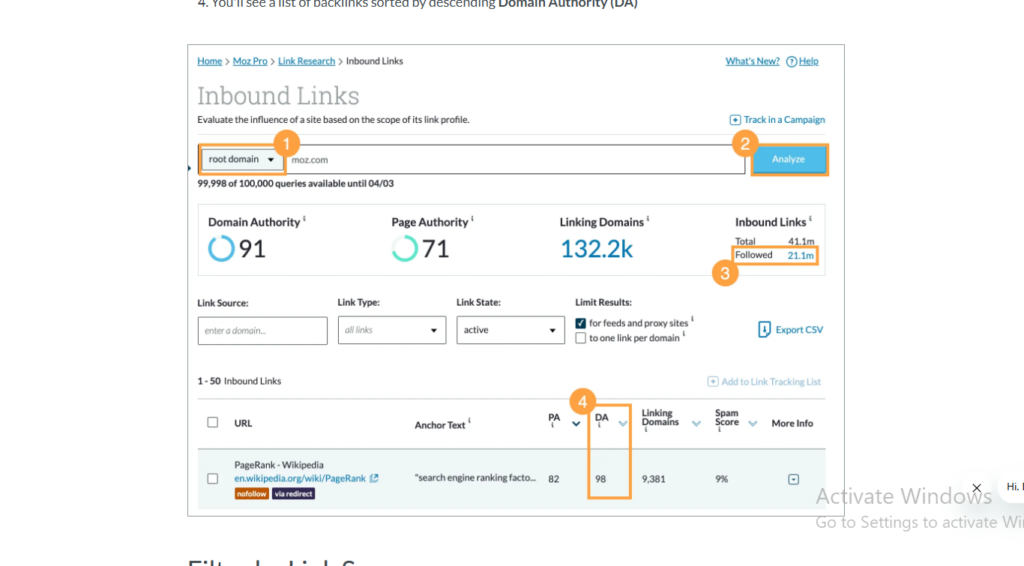Dismiss the chat popup with the X icon
1024x566 pixels.
(977, 488)
